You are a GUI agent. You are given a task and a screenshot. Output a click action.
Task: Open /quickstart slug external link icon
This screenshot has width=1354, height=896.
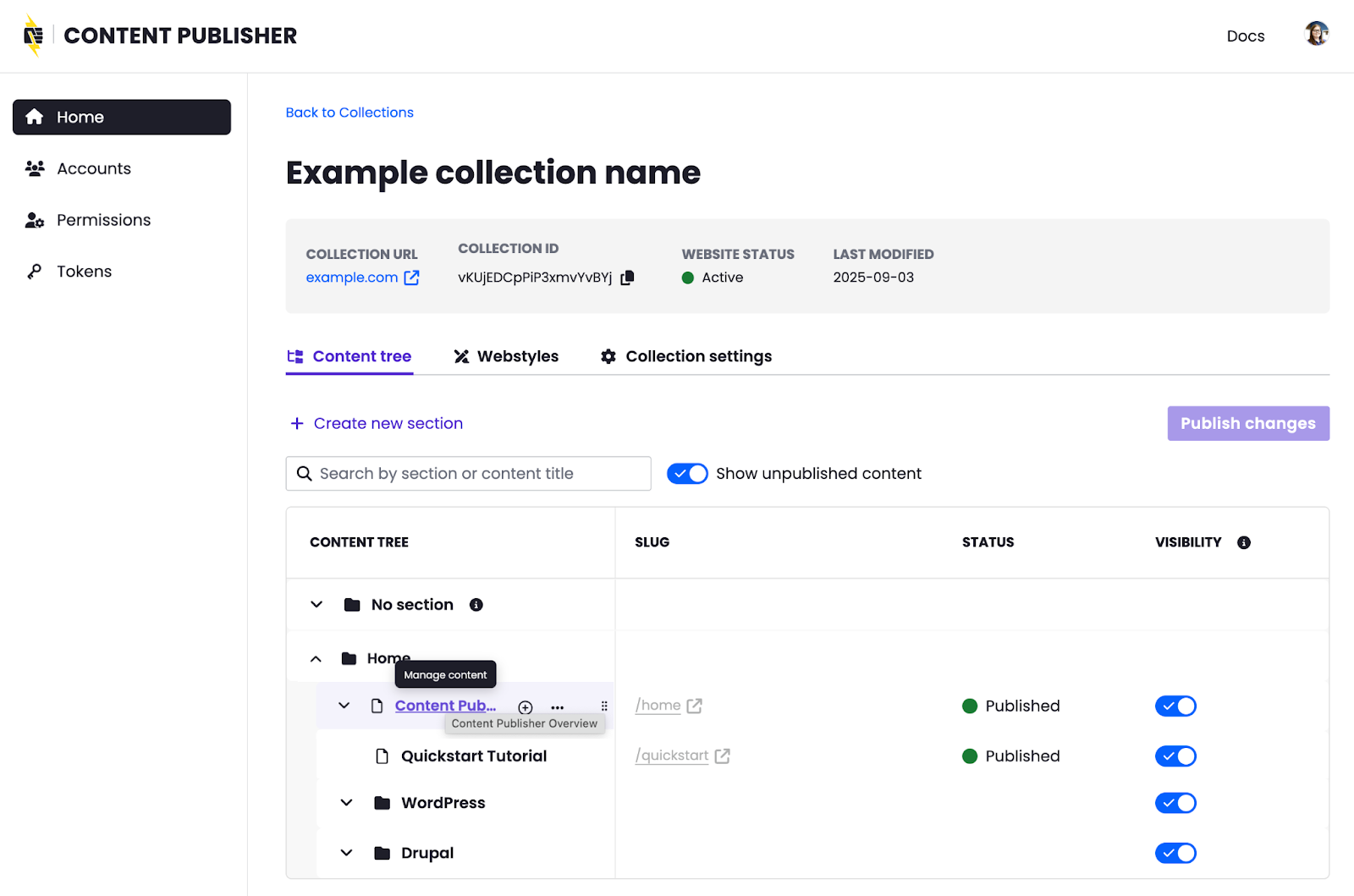[x=722, y=756]
